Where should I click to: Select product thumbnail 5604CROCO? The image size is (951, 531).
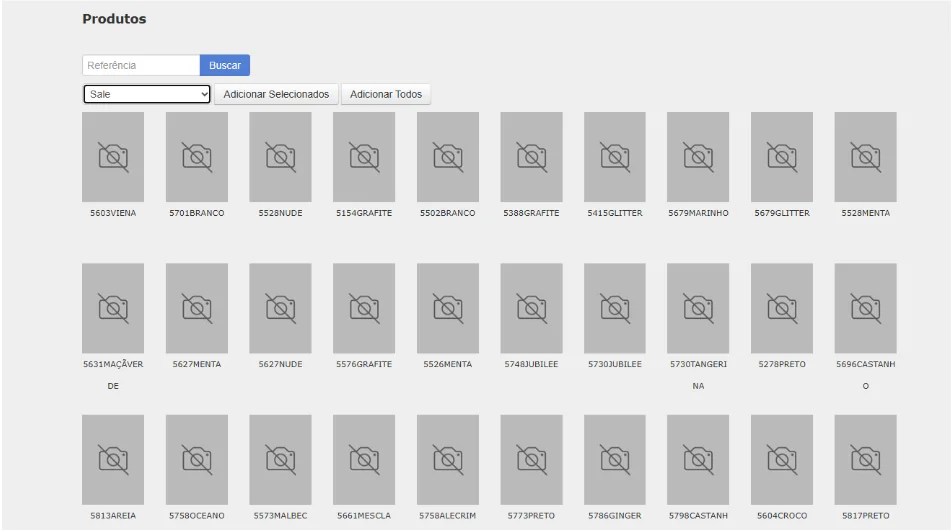(x=782, y=459)
